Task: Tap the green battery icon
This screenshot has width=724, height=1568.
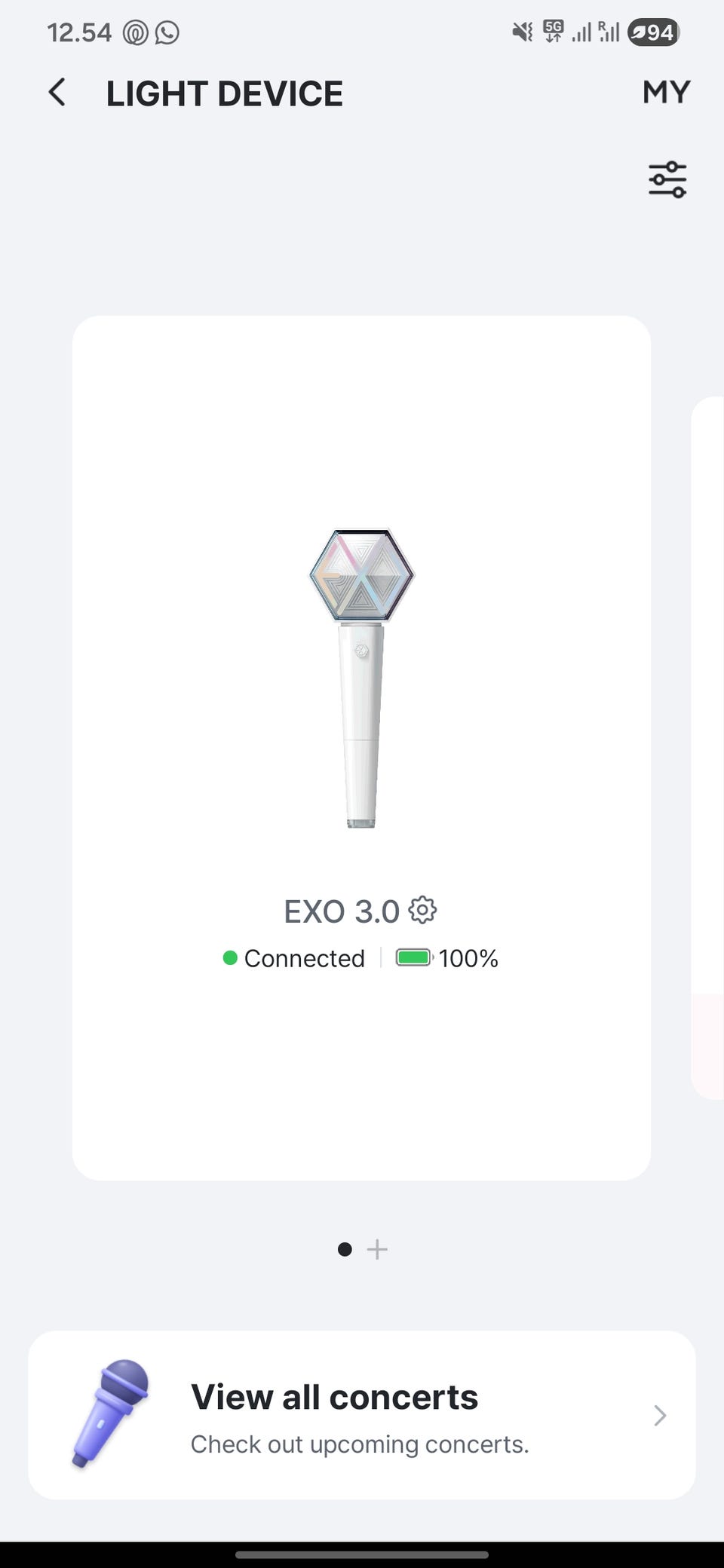Action: [x=413, y=958]
